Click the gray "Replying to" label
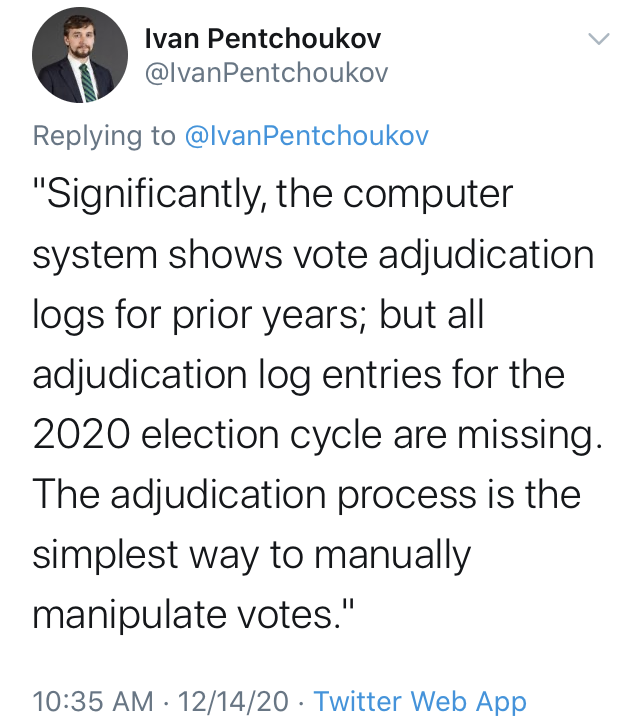This screenshot has height=725, width=640. (104, 136)
